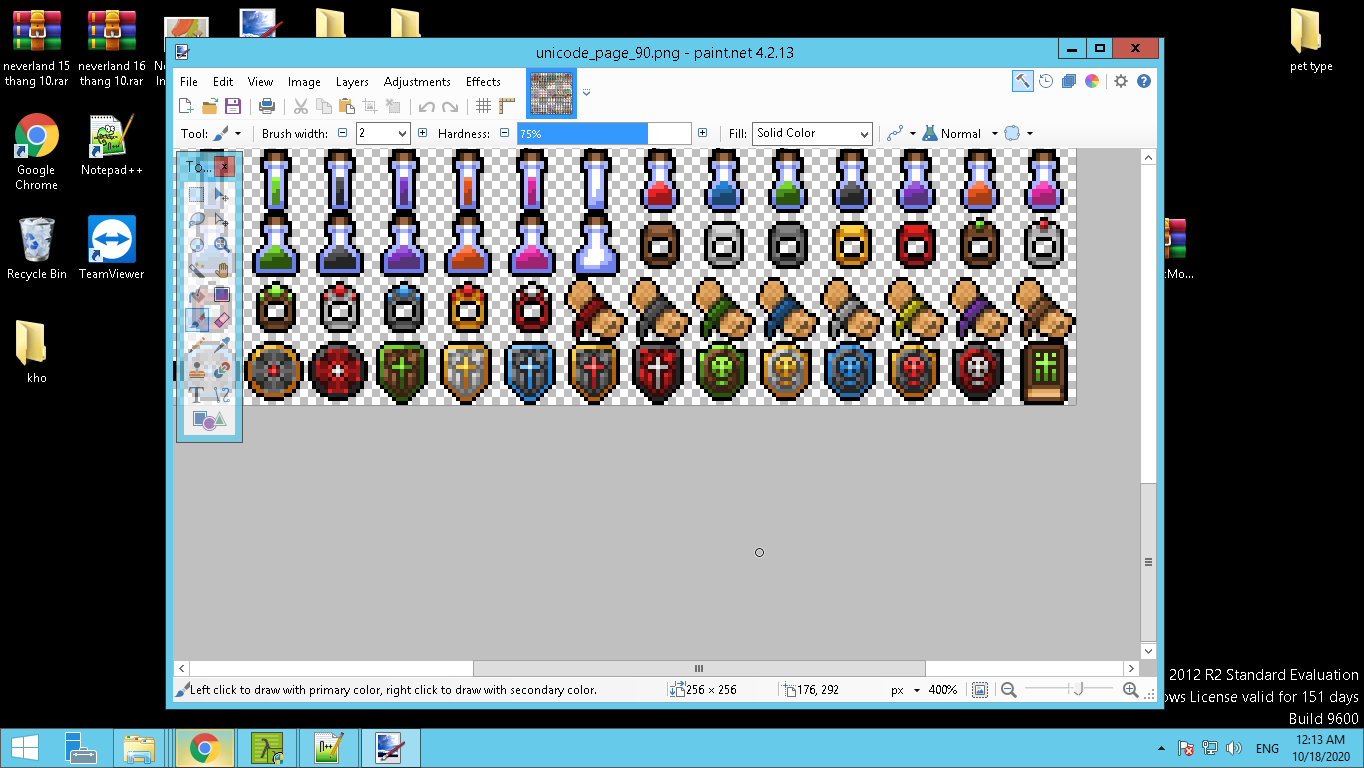This screenshot has height=768, width=1364.
Task: Click the Deselect icon in toolbar
Action: coord(393,106)
